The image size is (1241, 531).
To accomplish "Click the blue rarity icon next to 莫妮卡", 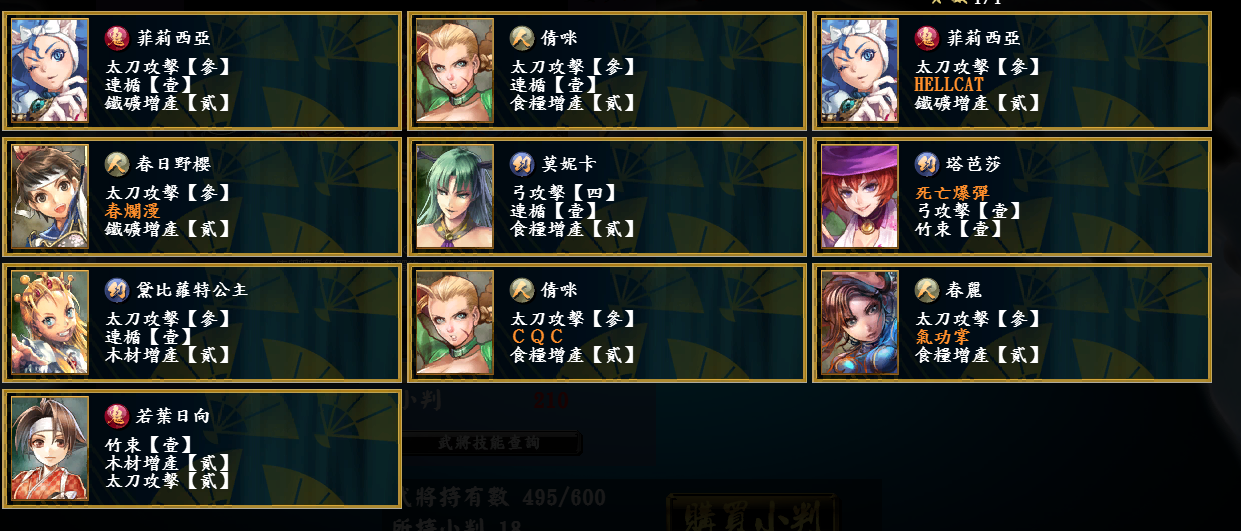I will (522, 164).
